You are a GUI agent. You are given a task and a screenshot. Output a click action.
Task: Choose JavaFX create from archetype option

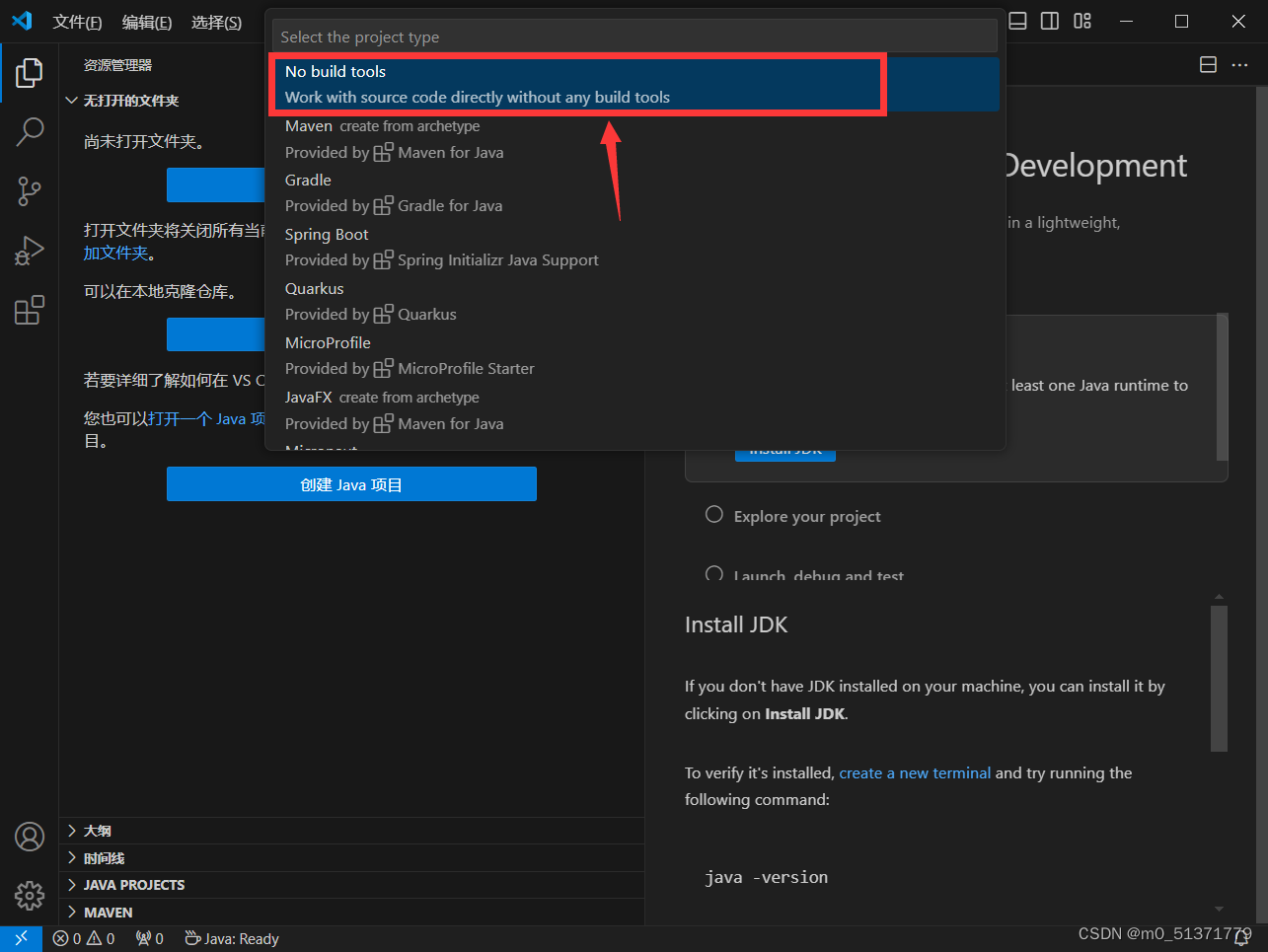635,410
